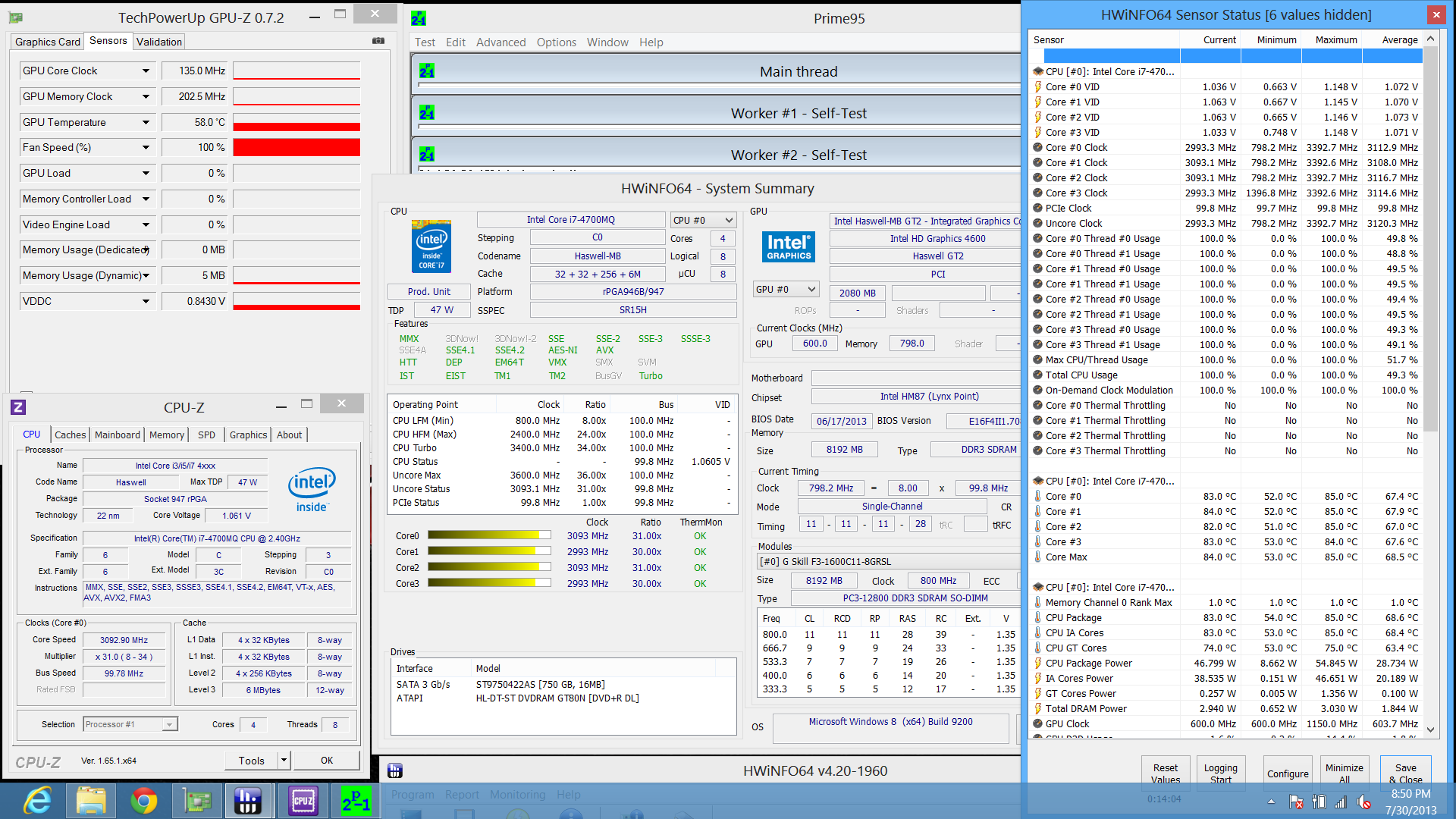Click OK in the CPU-Z window
This screenshot has width=1456, height=819.
(327, 760)
